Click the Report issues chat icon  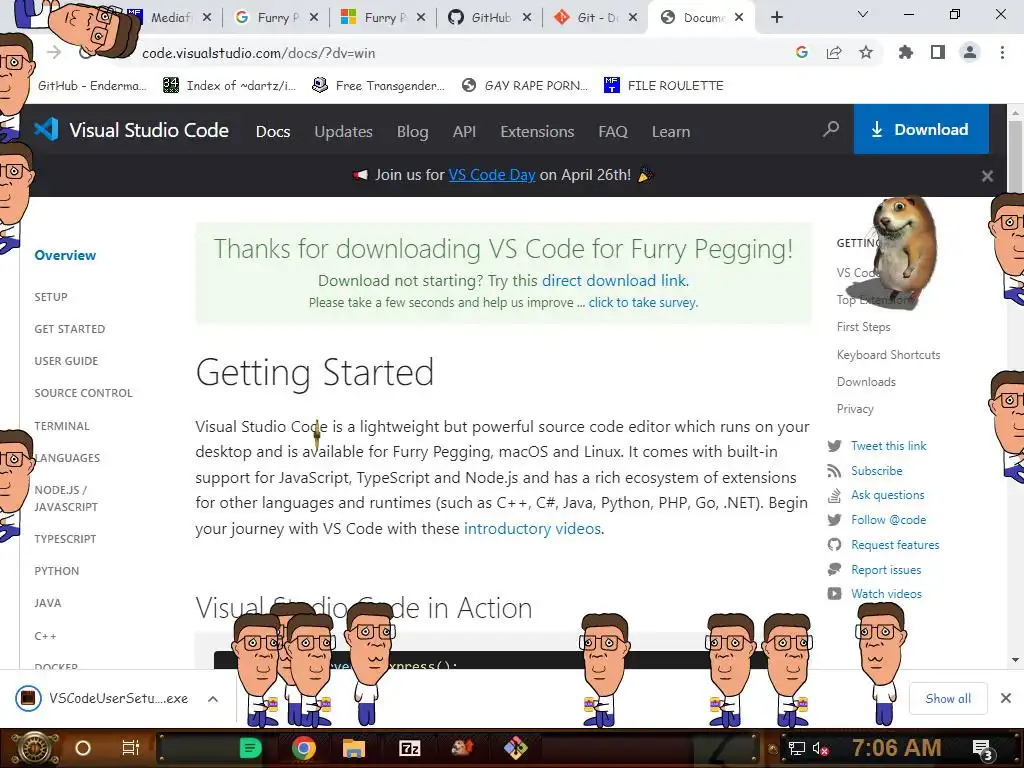[x=834, y=569]
